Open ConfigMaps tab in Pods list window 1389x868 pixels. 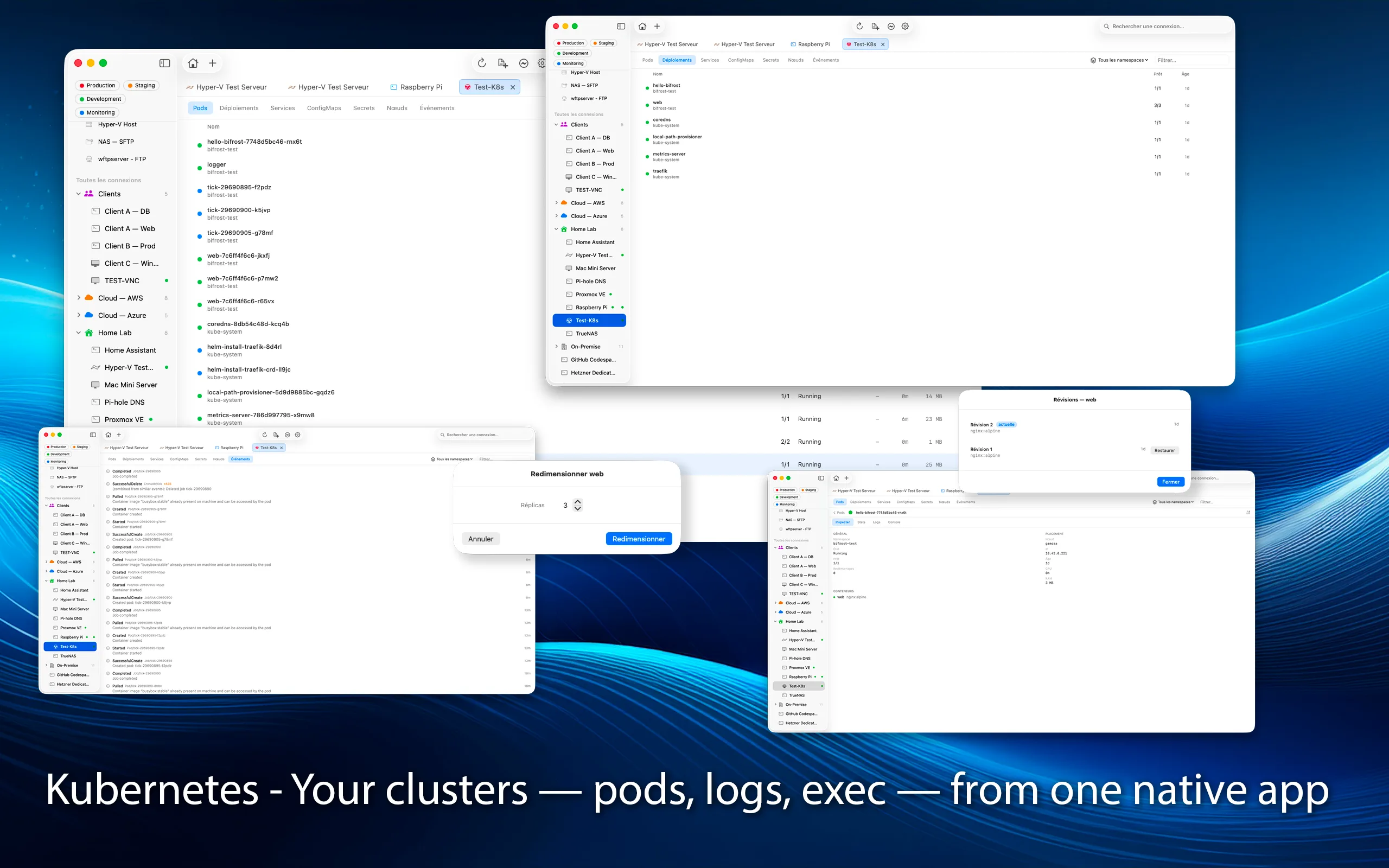[324, 108]
